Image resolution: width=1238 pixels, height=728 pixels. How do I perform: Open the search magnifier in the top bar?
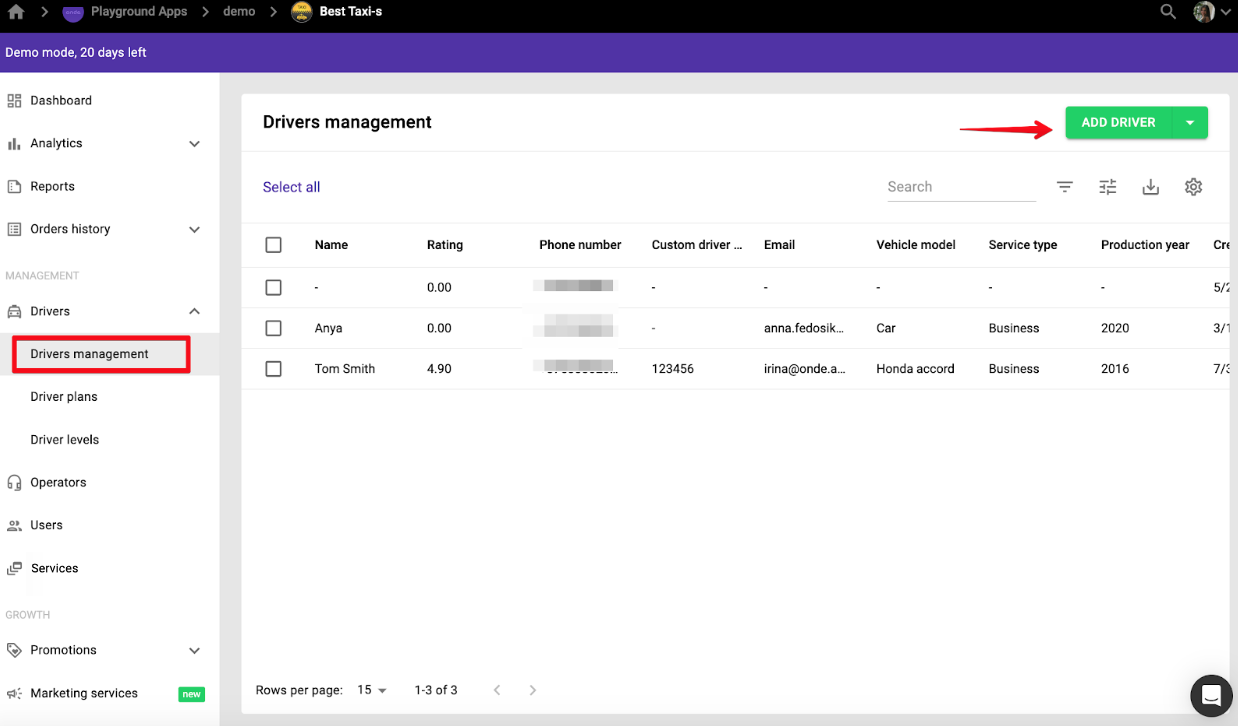(1168, 12)
